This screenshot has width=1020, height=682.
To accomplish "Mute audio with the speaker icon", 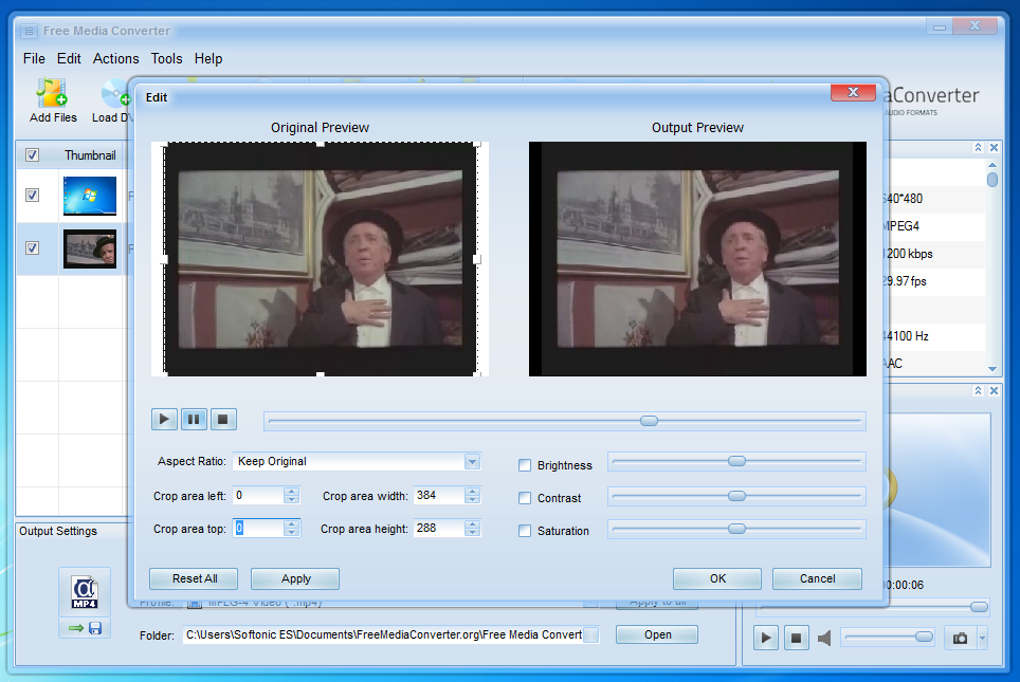I will (824, 638).
